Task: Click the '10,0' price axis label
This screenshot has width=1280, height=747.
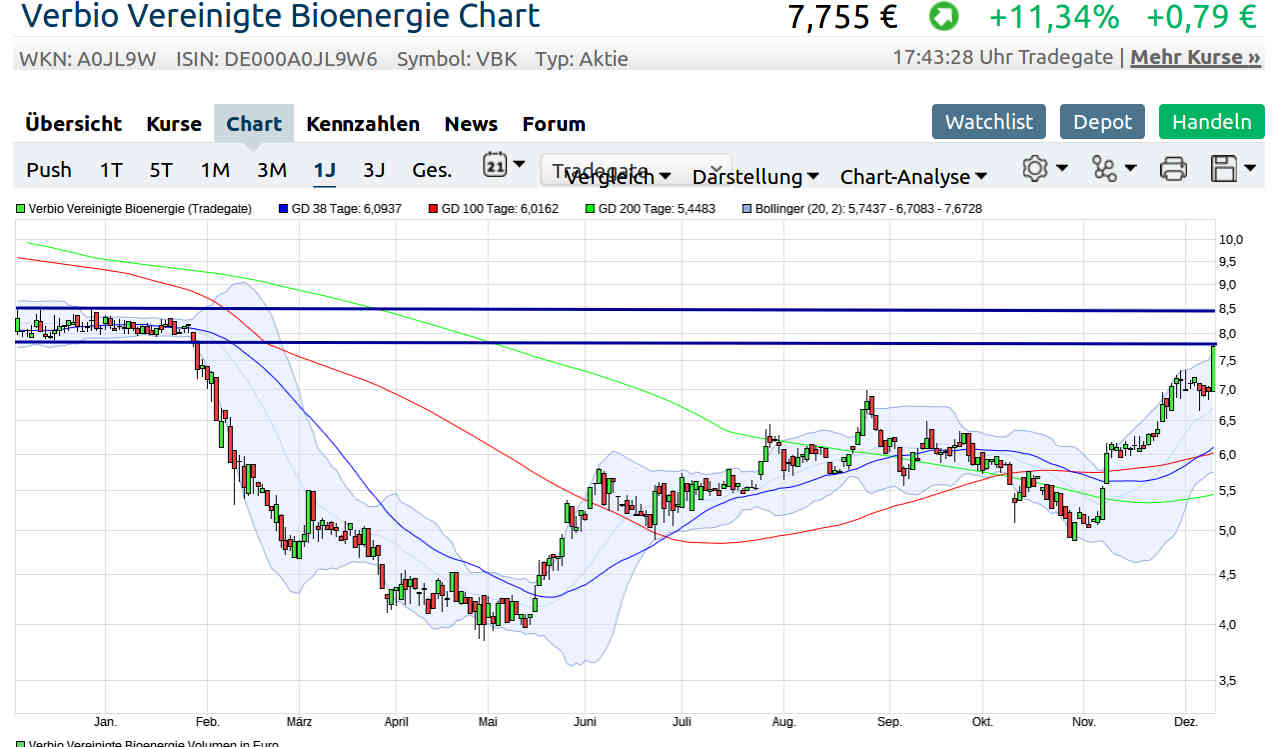Action: point(1231,240)
